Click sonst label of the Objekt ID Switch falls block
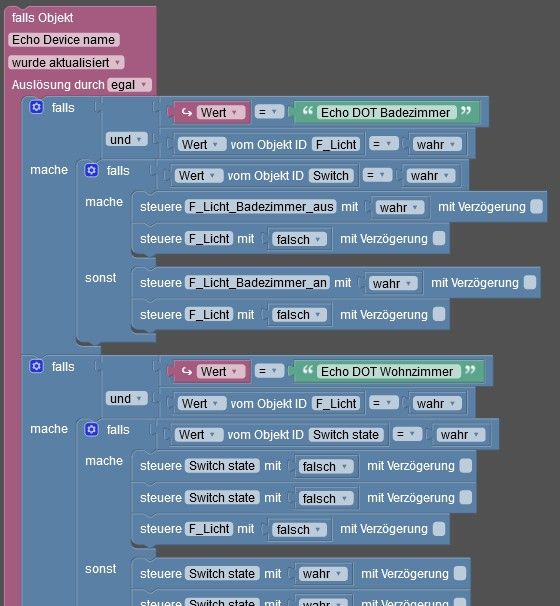 pos(100,277)
